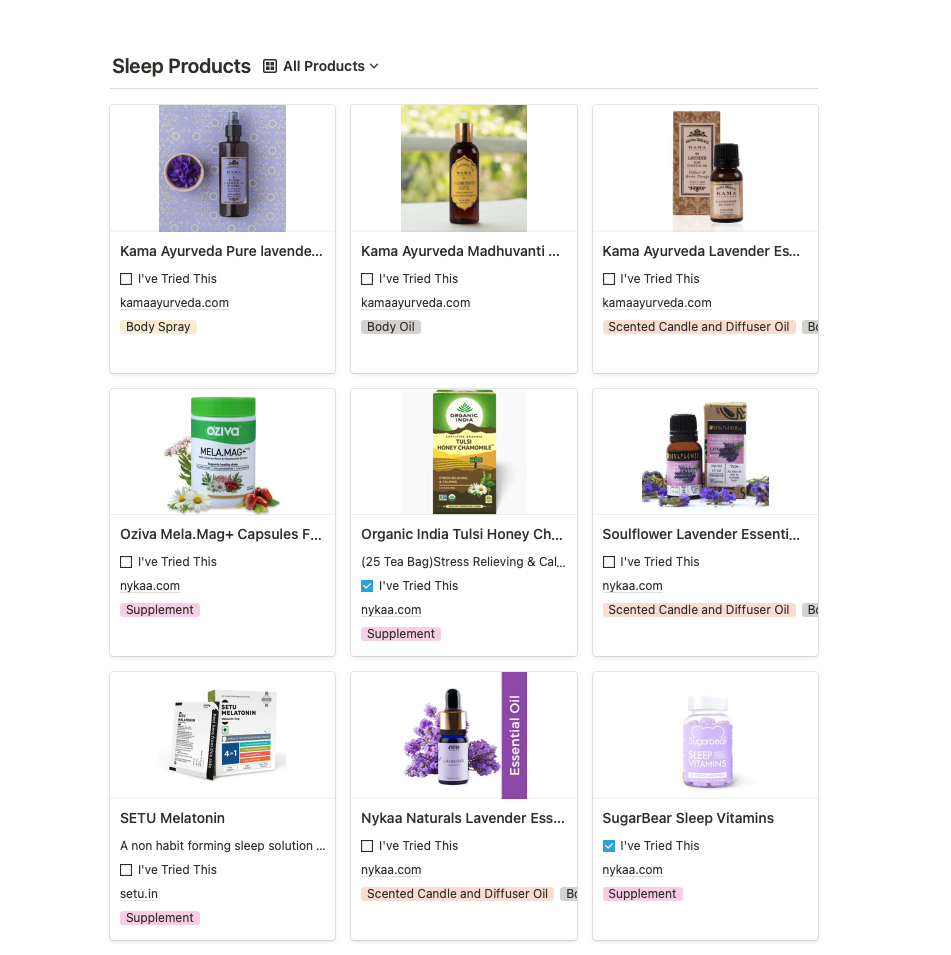The image size is (951, 955).
Task: Click the Body Oil tag
Action: click(391, 326)
